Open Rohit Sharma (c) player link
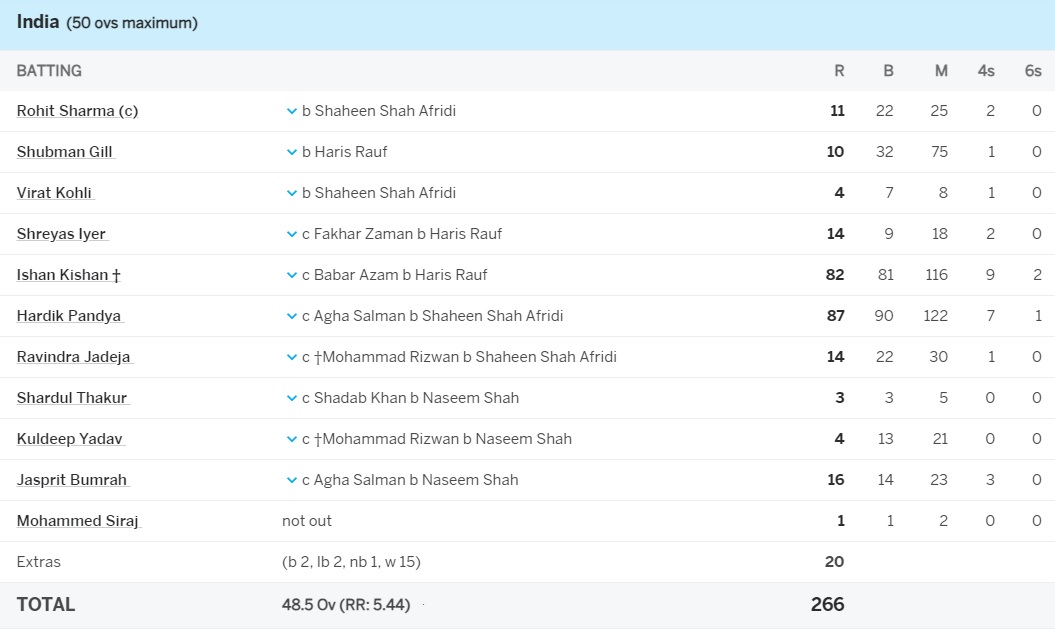 pos(77,111)
